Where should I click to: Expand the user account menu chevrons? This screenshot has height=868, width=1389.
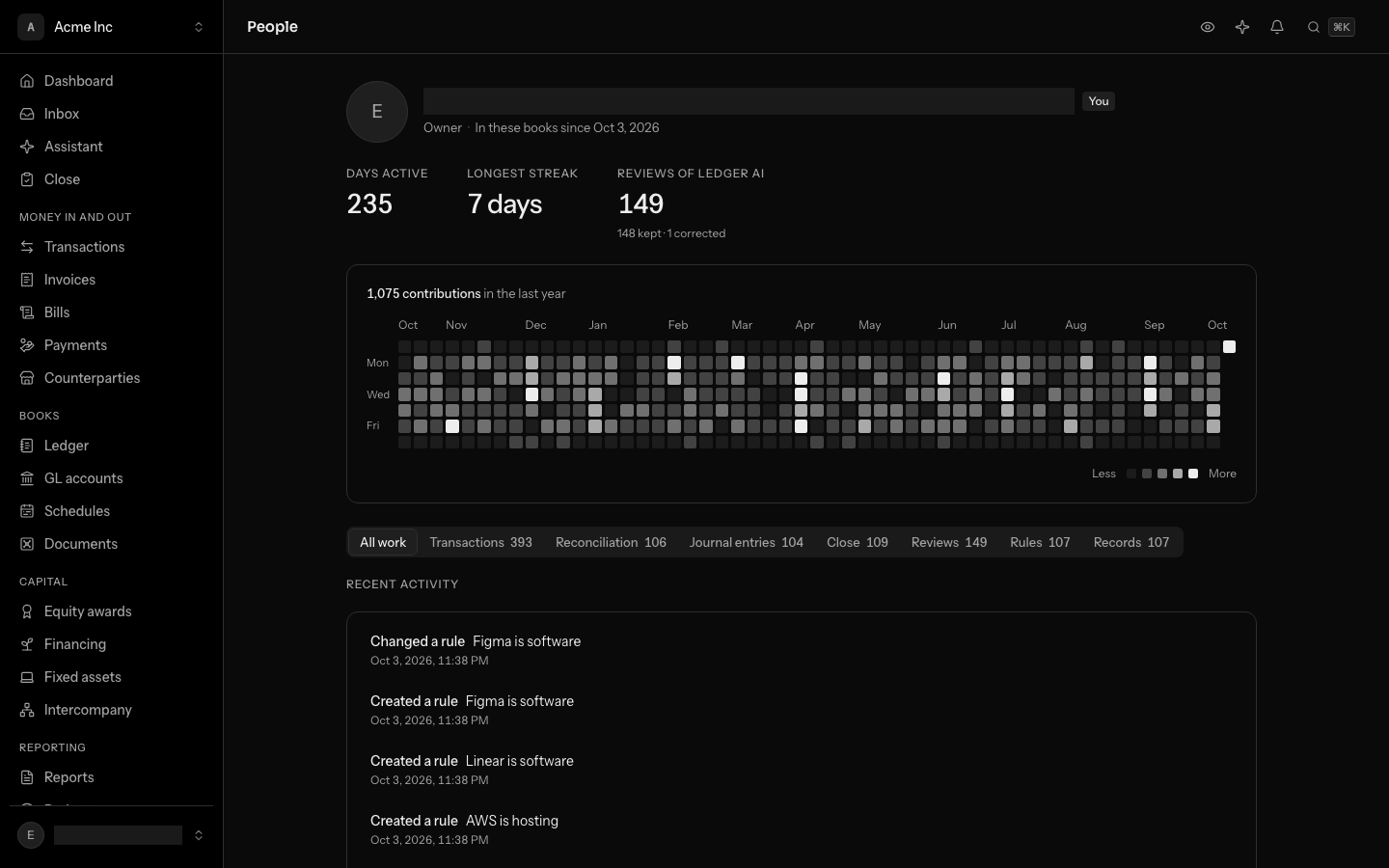click(x=199, y=835)
